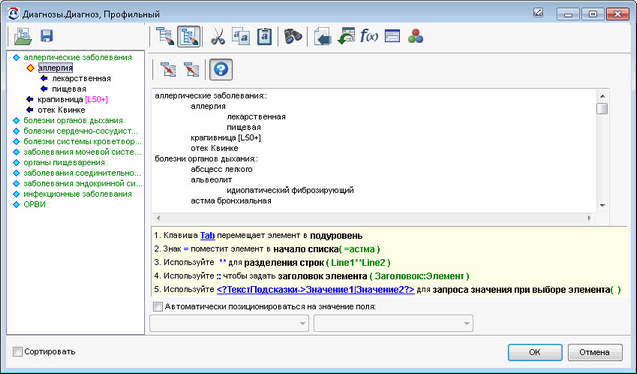The width and height of the screenshot is (637, 374).
Task: Paste using the clipboard icon
Action: pos(264,37)
